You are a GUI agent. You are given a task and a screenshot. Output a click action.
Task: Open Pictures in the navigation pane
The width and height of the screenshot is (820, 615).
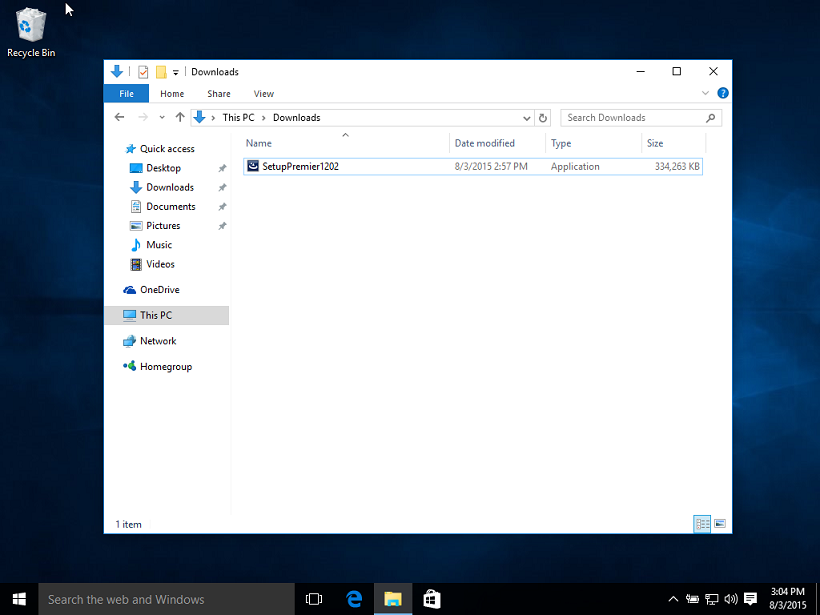pos(163,225)
